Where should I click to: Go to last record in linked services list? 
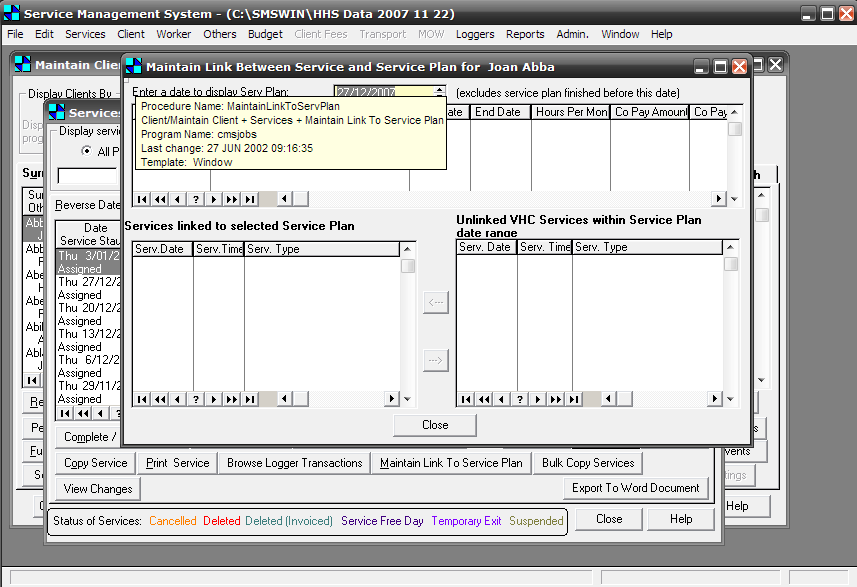coord(250,398)
